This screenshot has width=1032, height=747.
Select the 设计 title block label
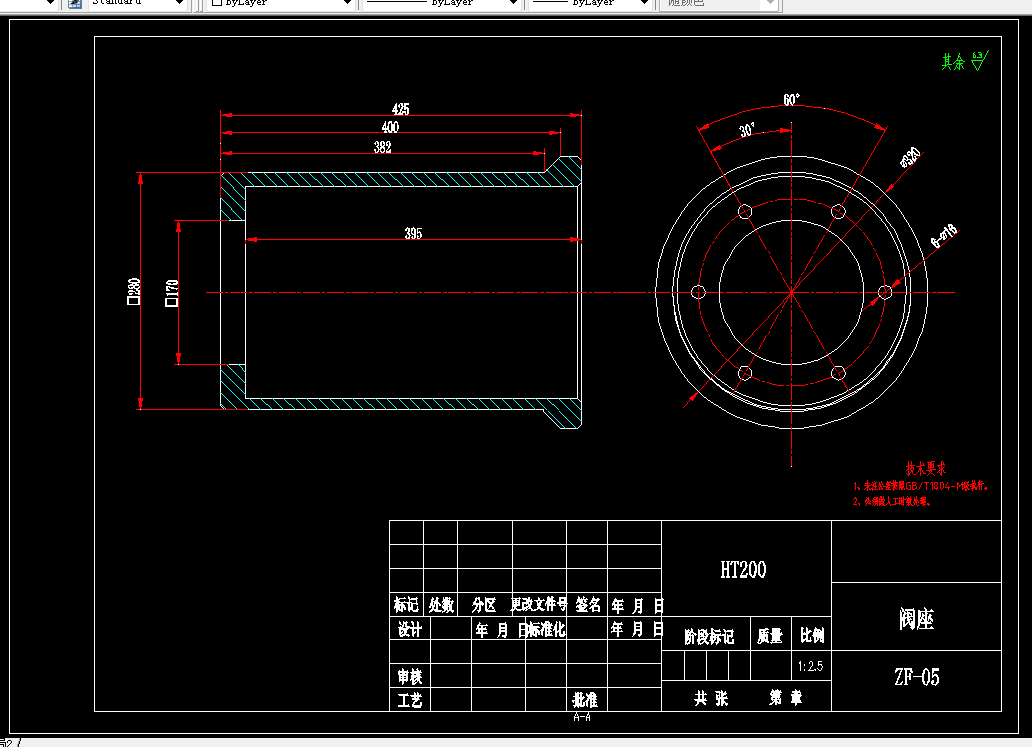pyautogui.click(x=409, y=630)
